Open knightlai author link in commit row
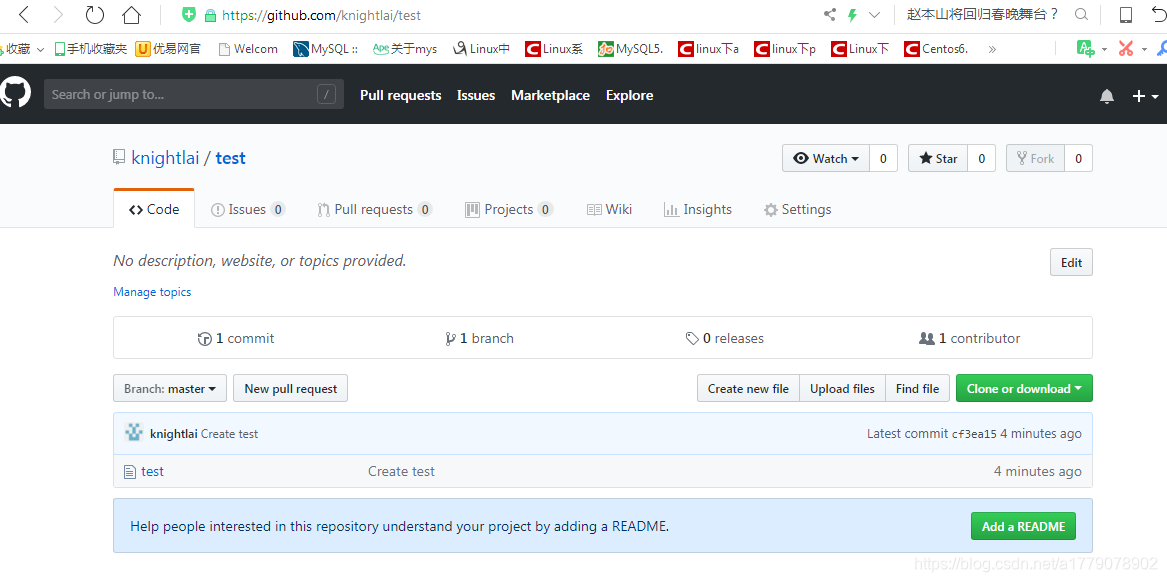Viewport: 1167px width, 582px height. point(173,434)
